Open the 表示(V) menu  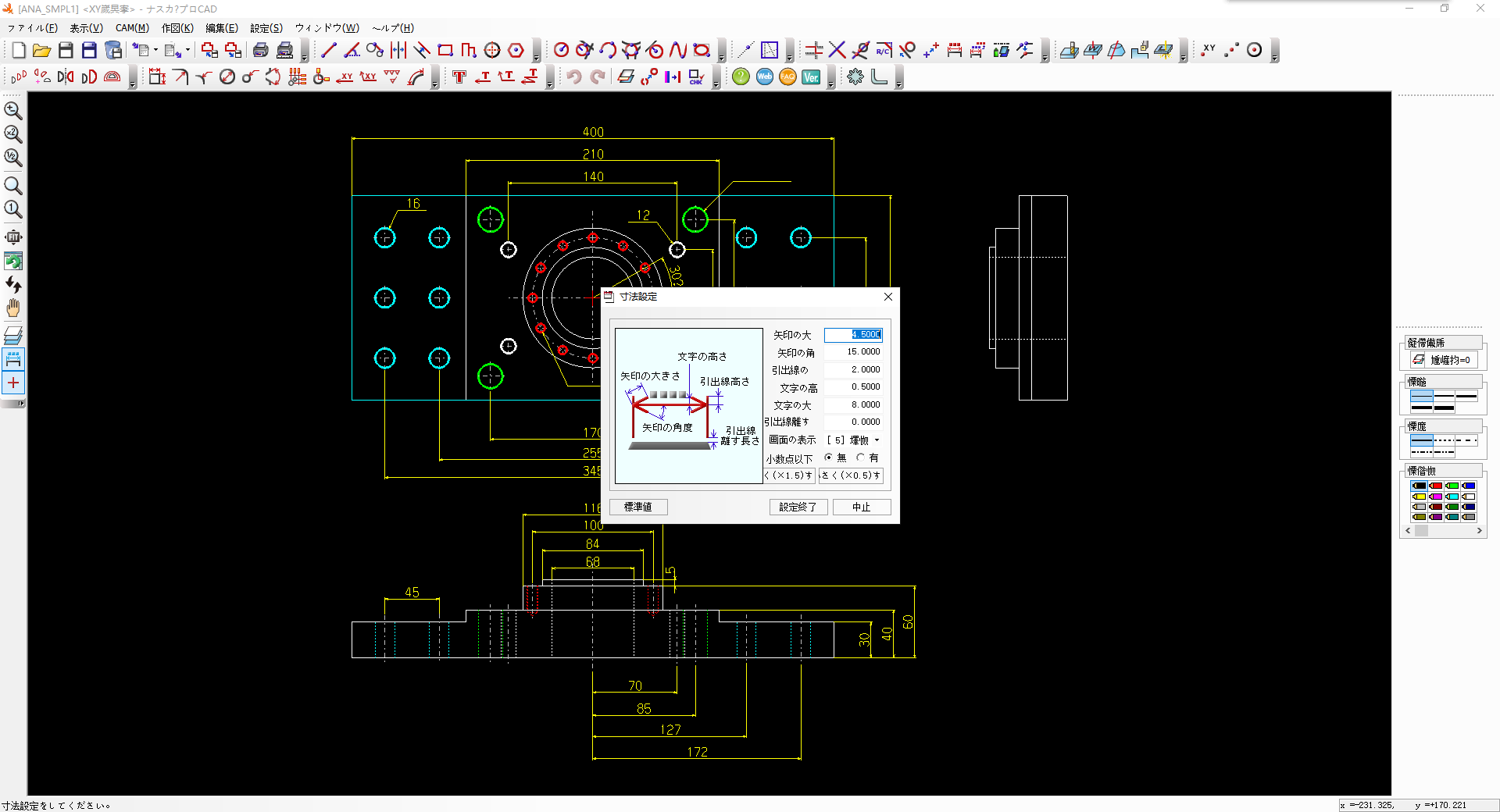click(87, 28)
